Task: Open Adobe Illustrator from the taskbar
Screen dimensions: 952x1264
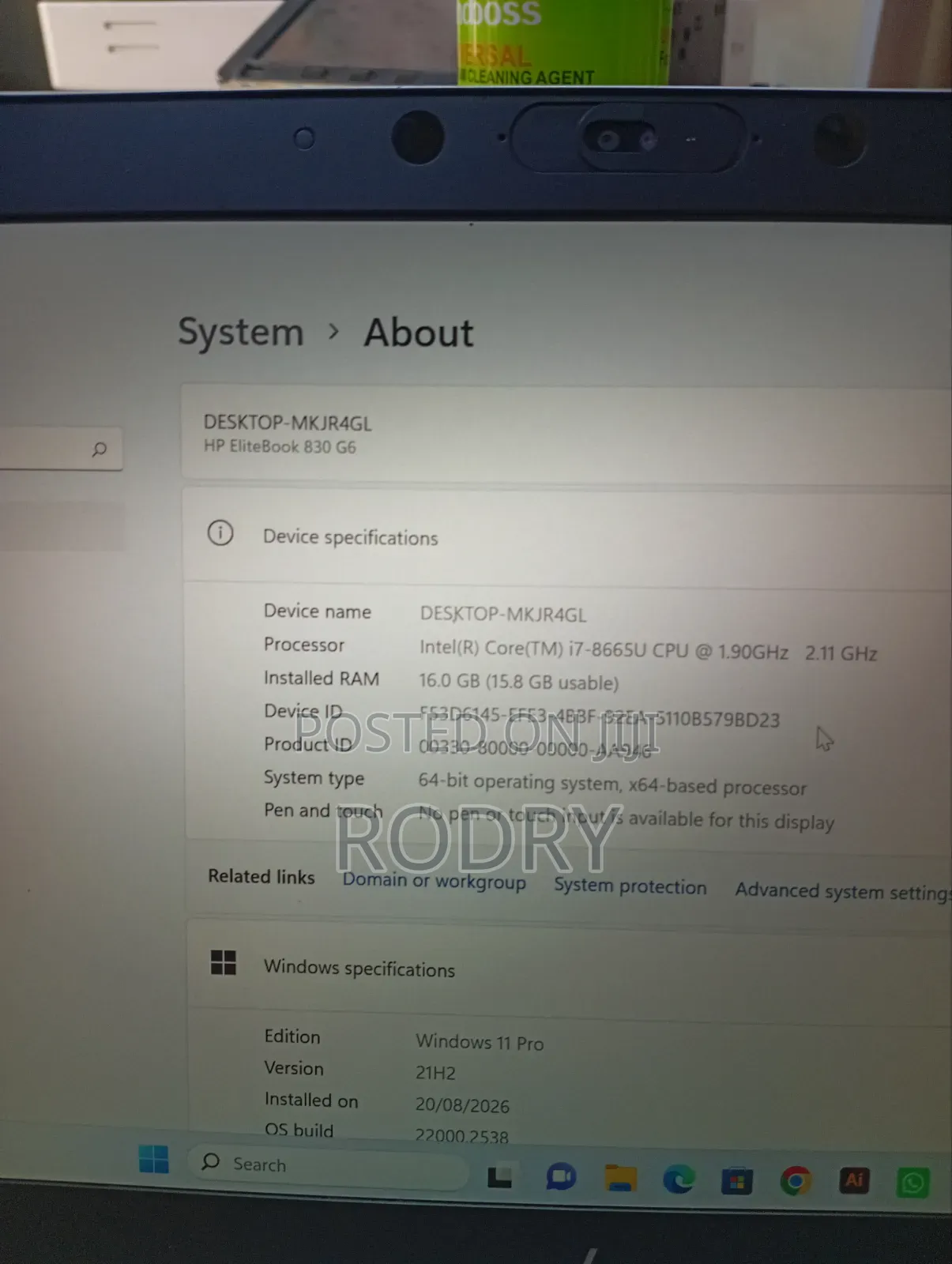Action: pos(854,1181)
